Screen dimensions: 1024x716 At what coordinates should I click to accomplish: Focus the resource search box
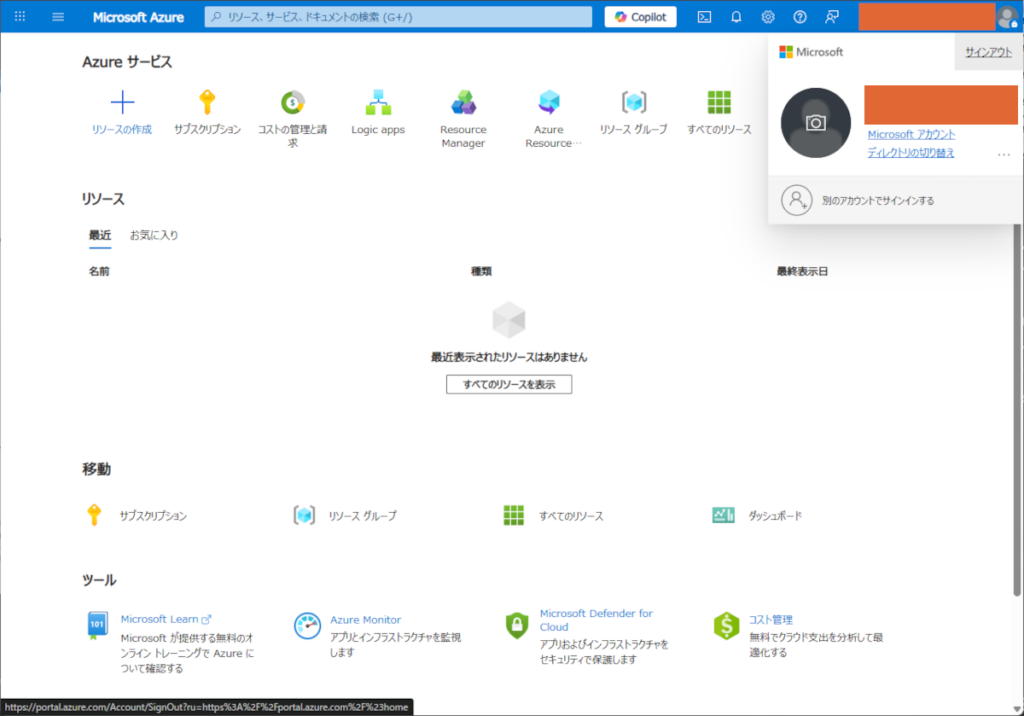398,17
